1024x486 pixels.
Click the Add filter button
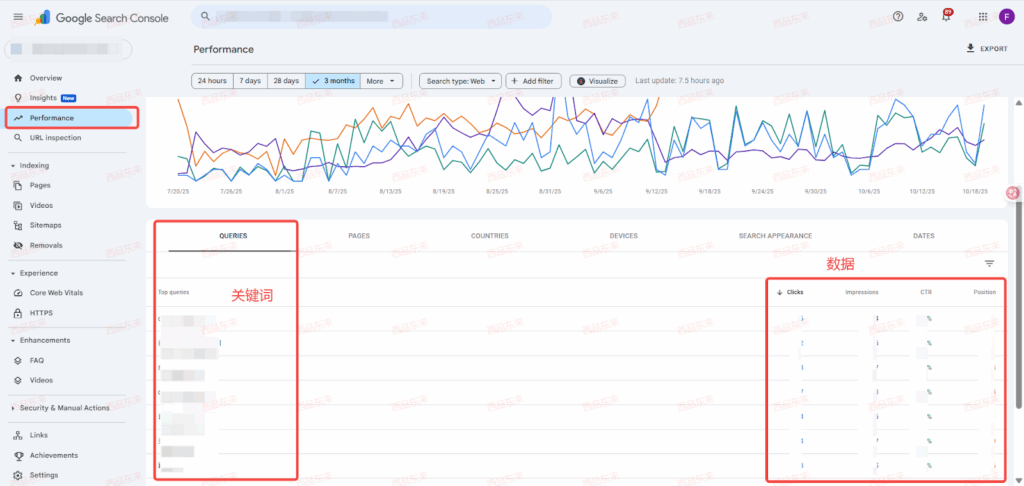coord(534,81)
